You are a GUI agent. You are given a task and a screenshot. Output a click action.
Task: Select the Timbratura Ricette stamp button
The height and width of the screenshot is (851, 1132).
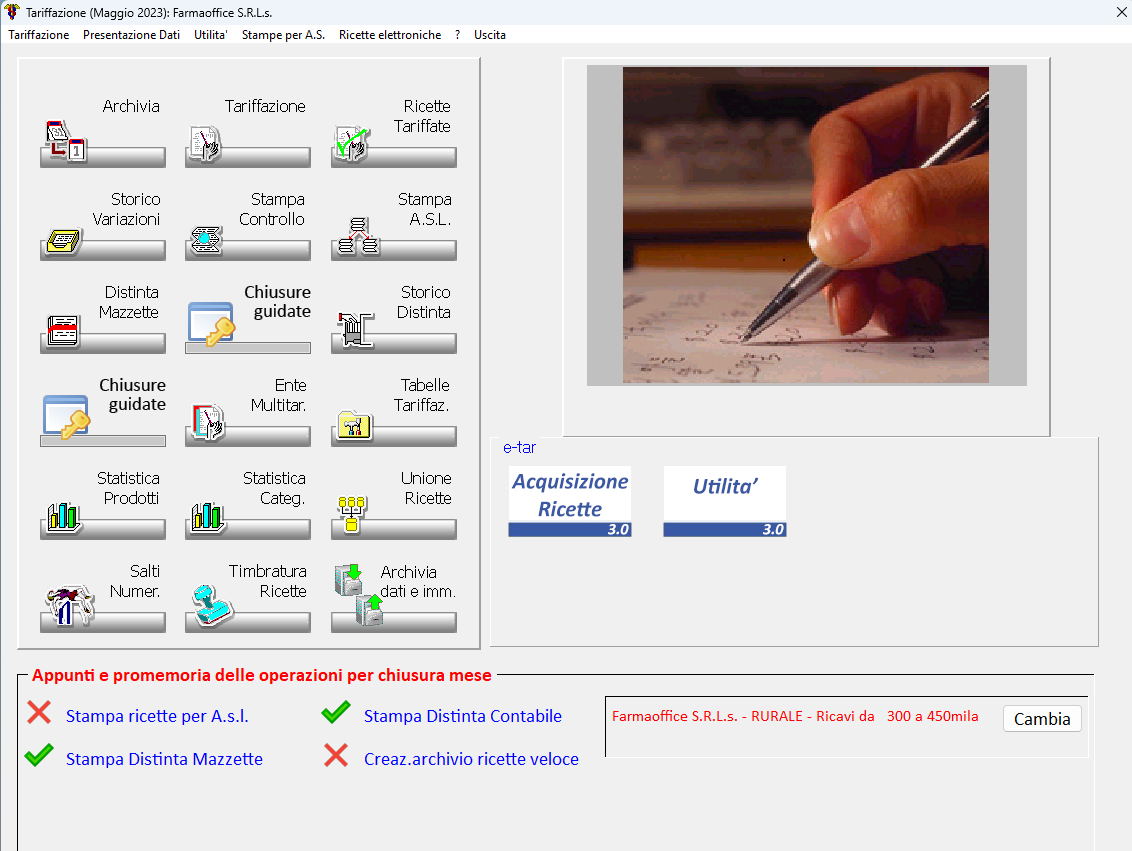click(x=248, y=597)
